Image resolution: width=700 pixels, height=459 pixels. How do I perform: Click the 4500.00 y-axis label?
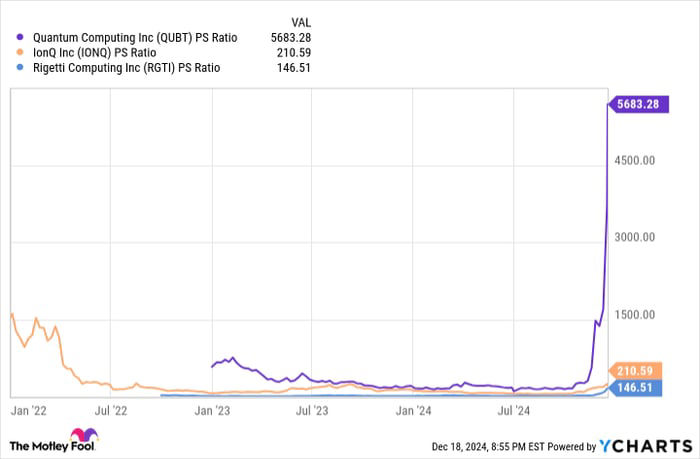(634, 160)
